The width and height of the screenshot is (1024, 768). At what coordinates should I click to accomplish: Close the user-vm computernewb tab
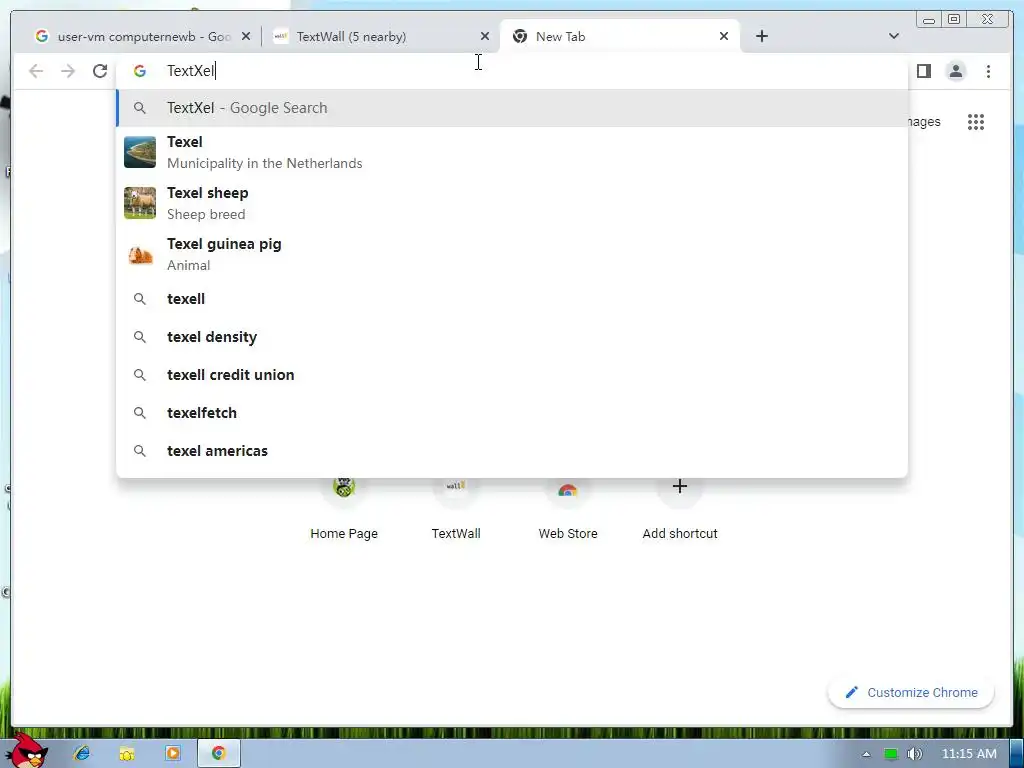(246, 37)
